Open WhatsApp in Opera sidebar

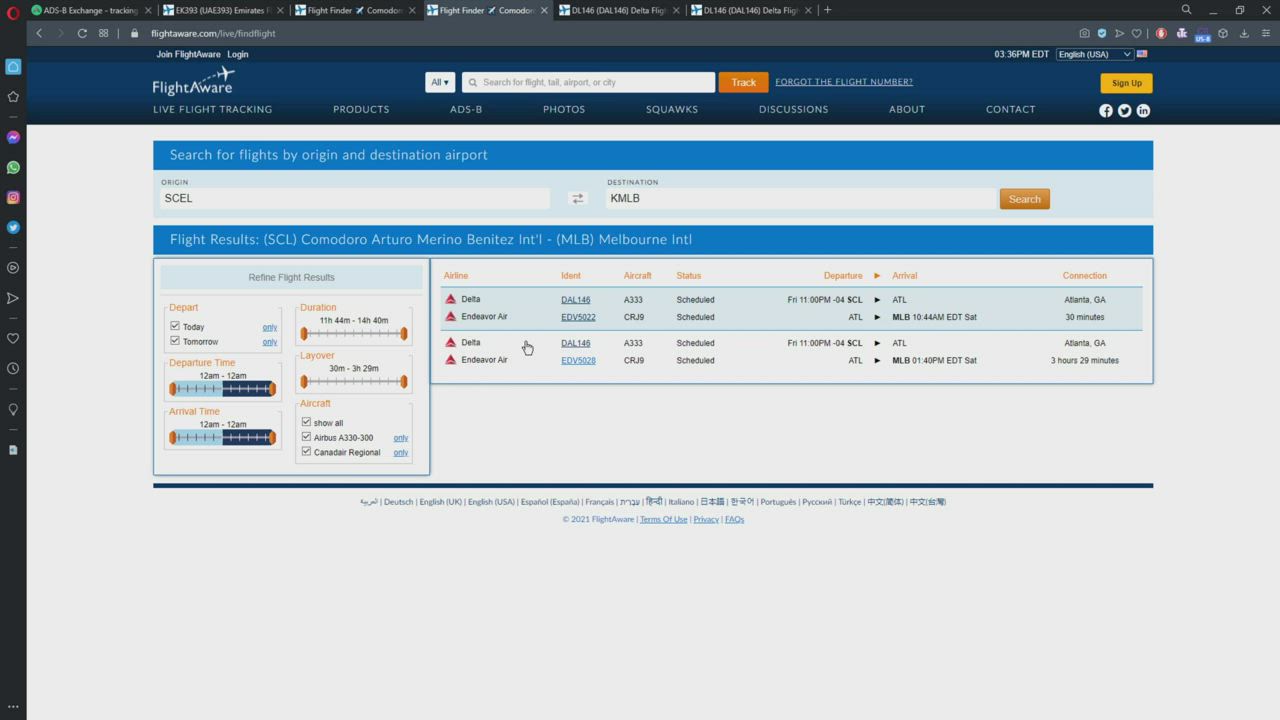13,167
